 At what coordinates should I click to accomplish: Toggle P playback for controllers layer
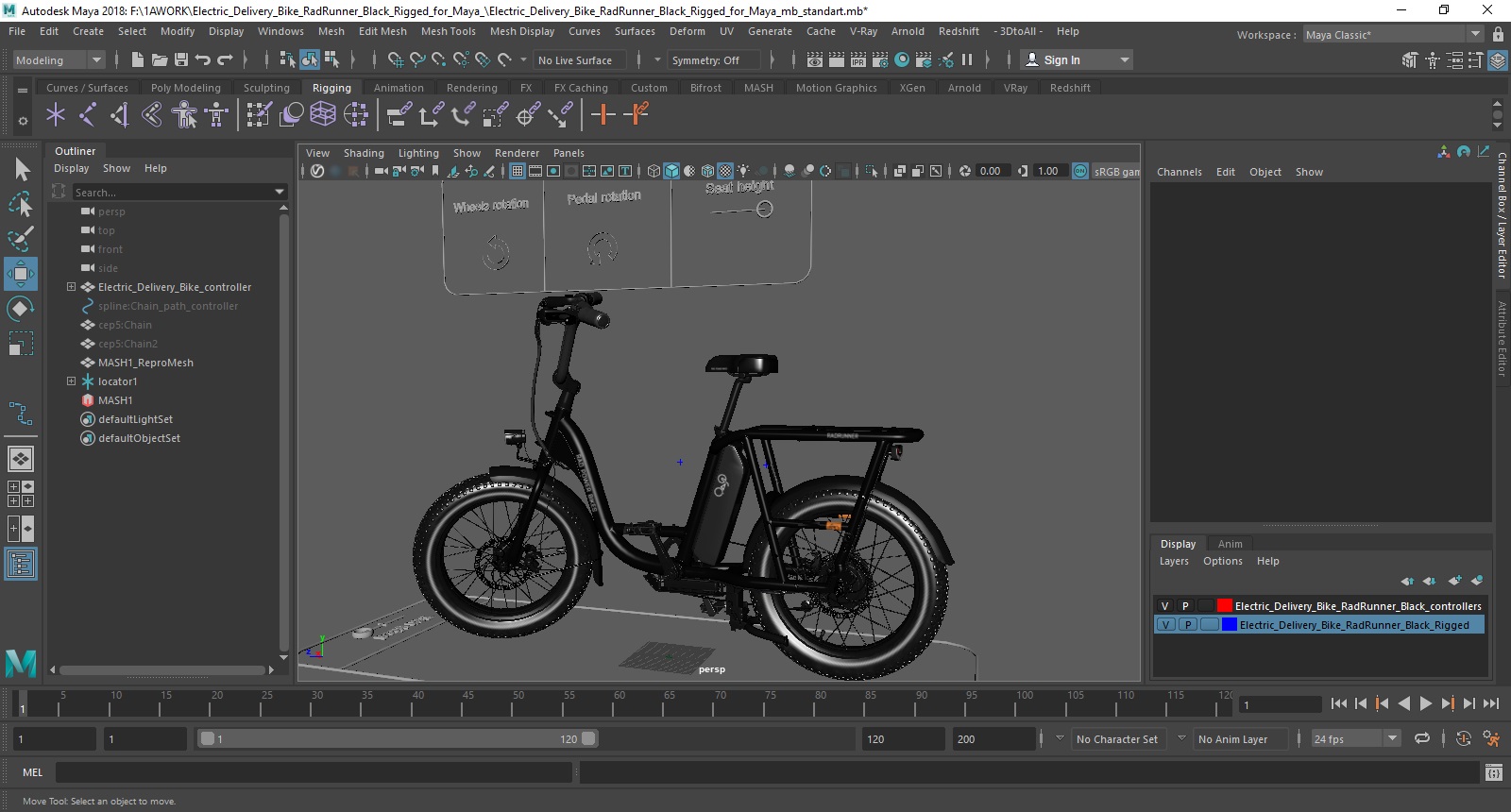point(1185,606)
